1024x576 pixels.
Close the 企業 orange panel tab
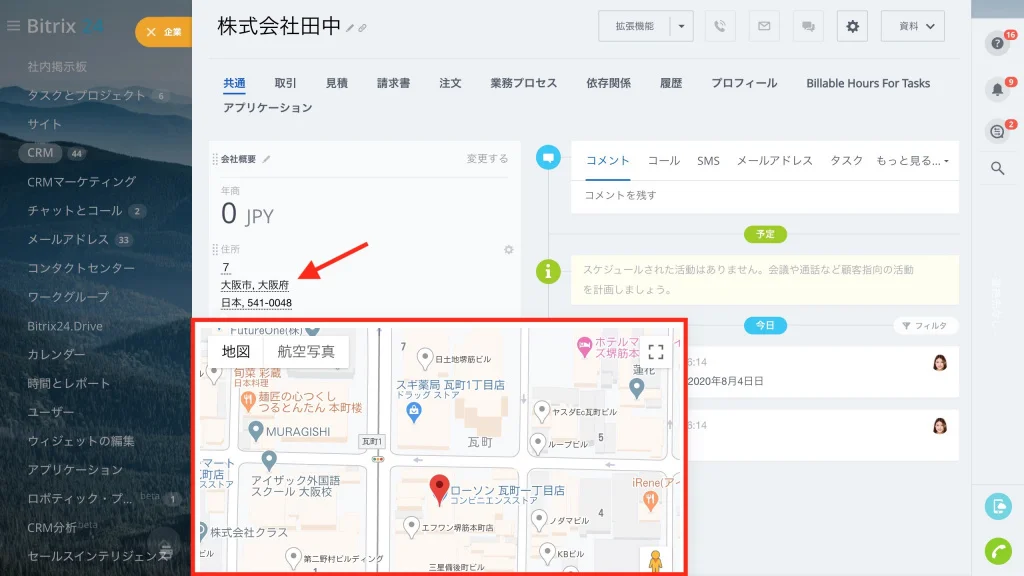click(x=151, y=32)
